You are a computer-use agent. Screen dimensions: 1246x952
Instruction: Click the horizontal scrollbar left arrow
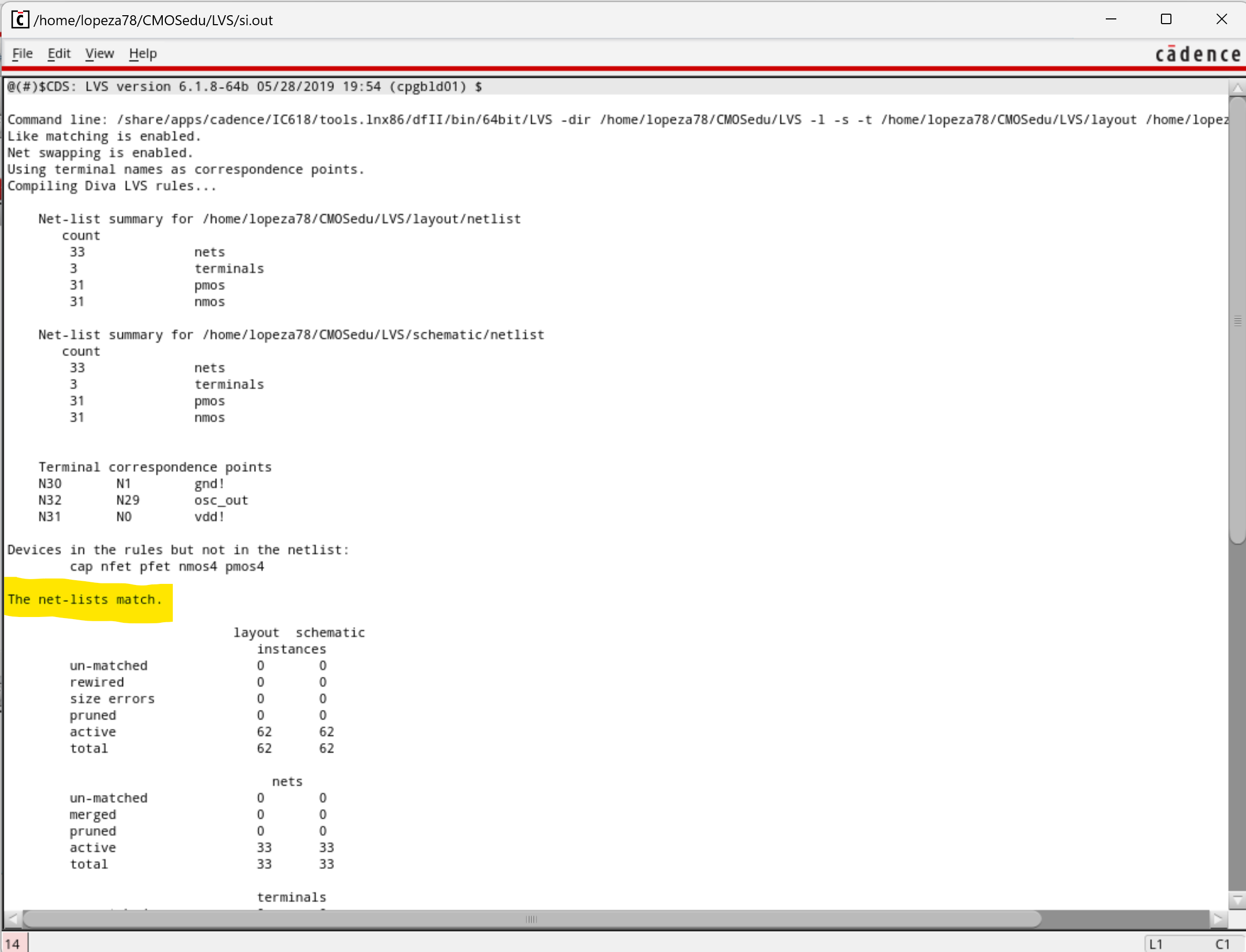[13, 919]
